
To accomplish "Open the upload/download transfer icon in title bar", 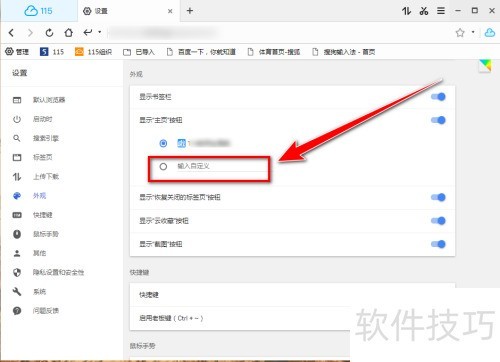I will point(406,11).
